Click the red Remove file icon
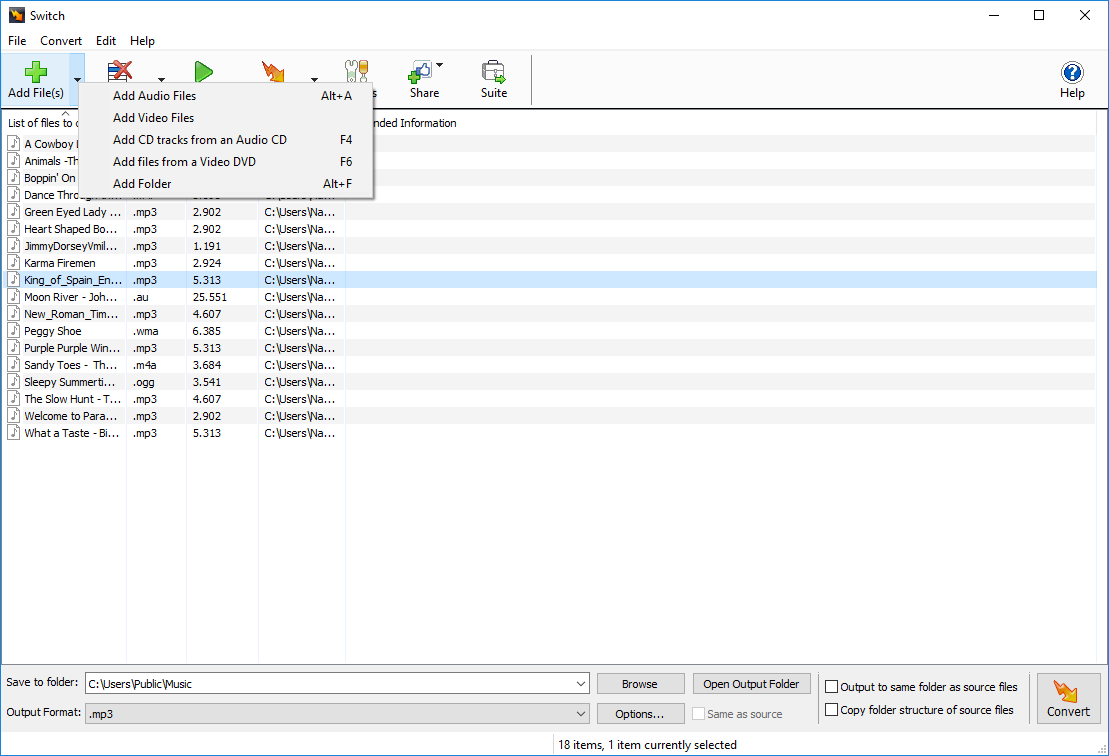This screenshot has height=756, width=1109. pyautogui.click(x=120, y=70)
